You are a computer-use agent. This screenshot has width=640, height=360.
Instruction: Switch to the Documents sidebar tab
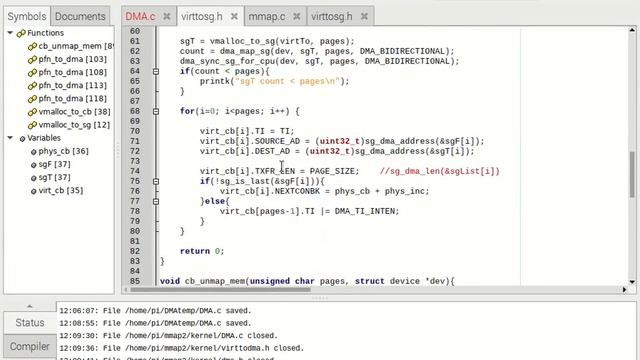[x=80, y=16]
